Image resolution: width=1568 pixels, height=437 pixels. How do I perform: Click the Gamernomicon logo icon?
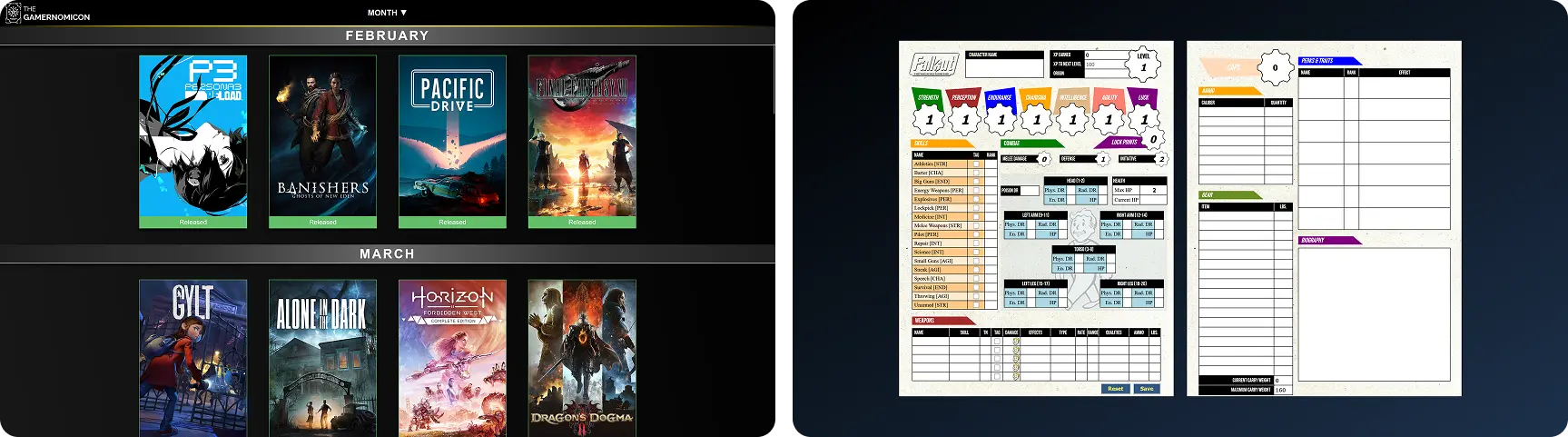[13, 13]
